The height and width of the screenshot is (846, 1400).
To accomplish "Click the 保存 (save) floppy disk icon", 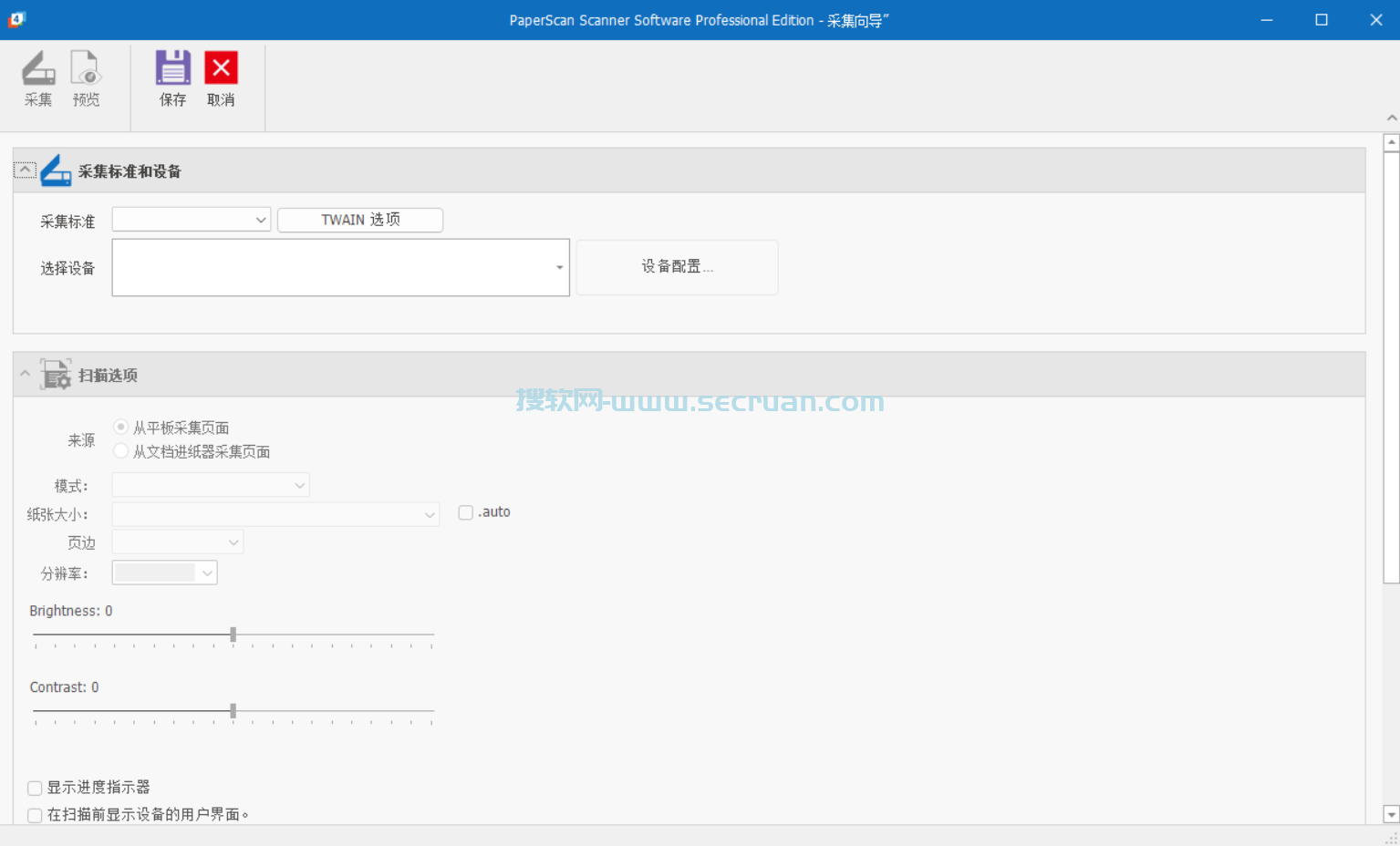I will [x=172, y=67].
